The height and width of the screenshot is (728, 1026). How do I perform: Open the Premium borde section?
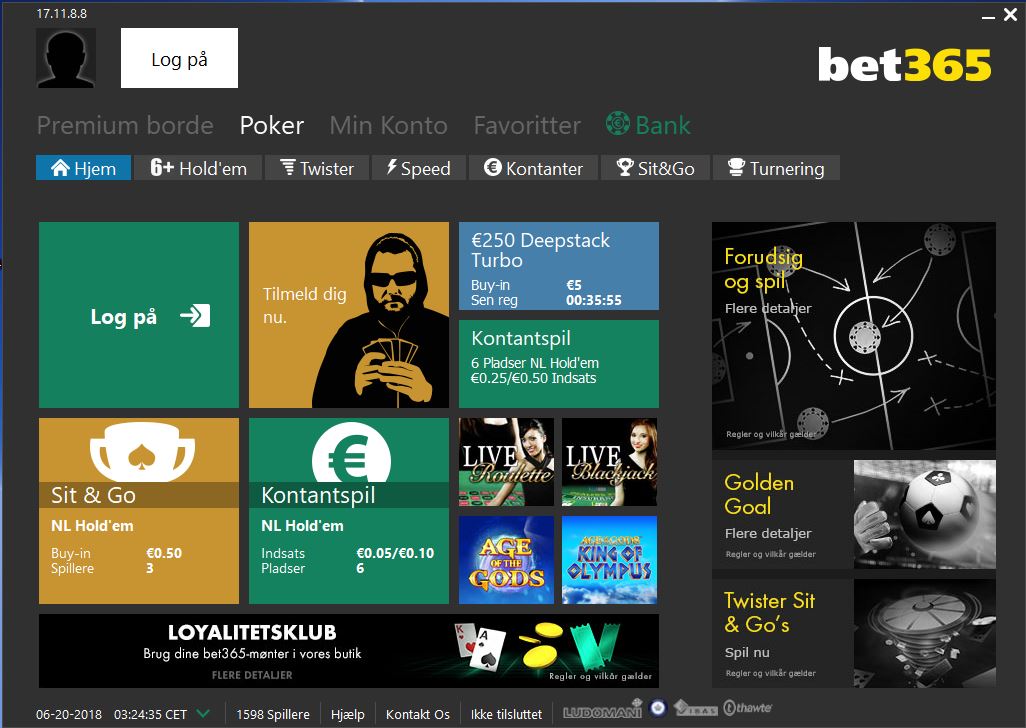[125, 125]
